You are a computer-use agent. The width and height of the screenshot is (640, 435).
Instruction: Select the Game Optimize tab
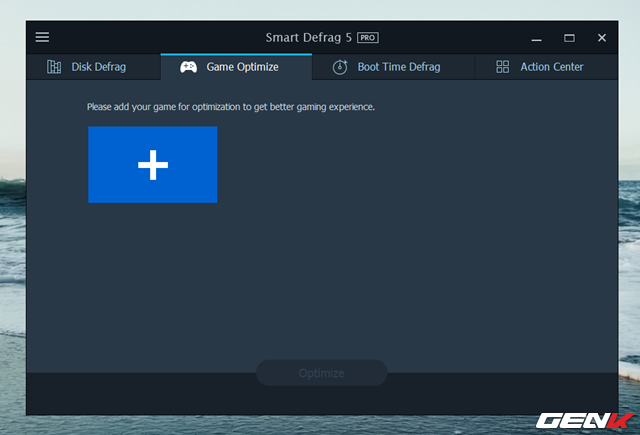pyautogui.click(x=236, y=67)
